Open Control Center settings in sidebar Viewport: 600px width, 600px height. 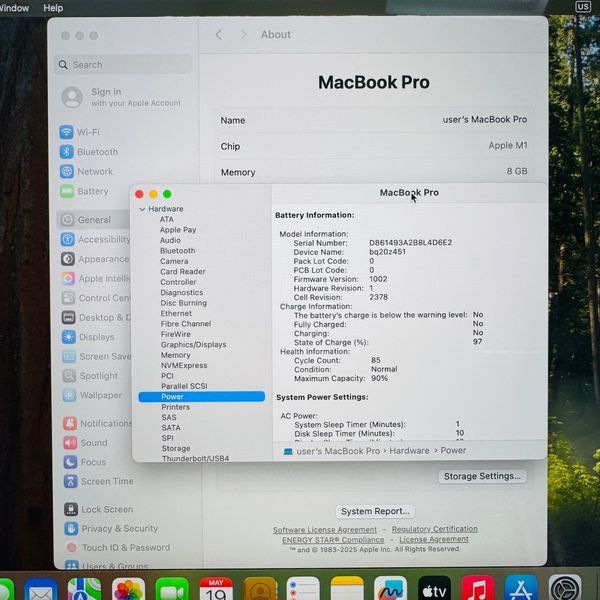96,298
